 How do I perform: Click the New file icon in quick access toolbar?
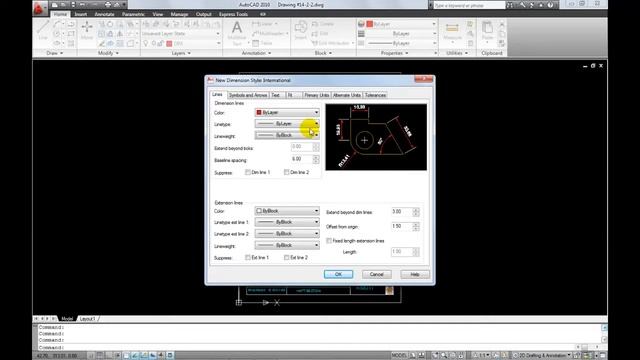coord(55,5)
